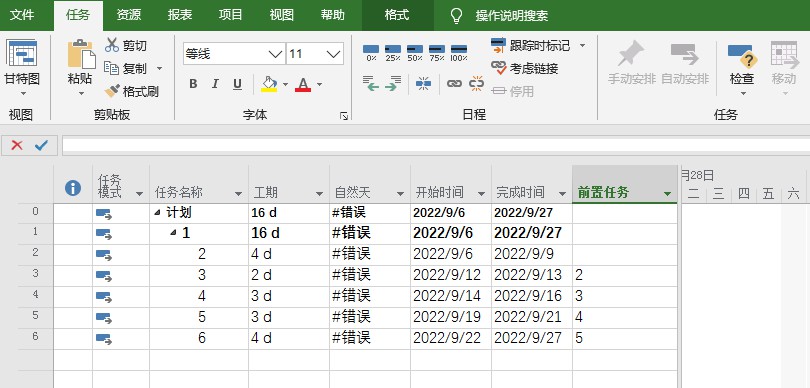Image resolution: width=810 pixels, height=388 pixels.
Task: Toggle Underline formatting
Action: [x=237, y=84]
